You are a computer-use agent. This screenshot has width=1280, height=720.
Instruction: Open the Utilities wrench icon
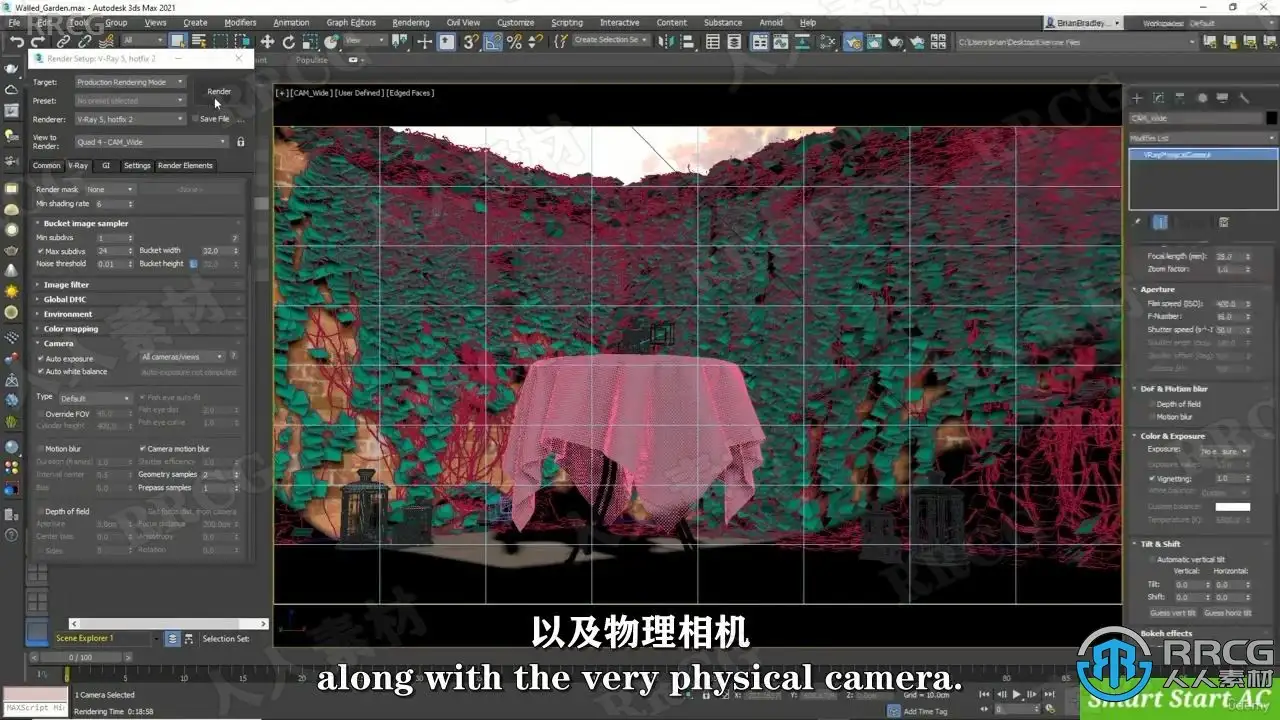pos(1245,98)
